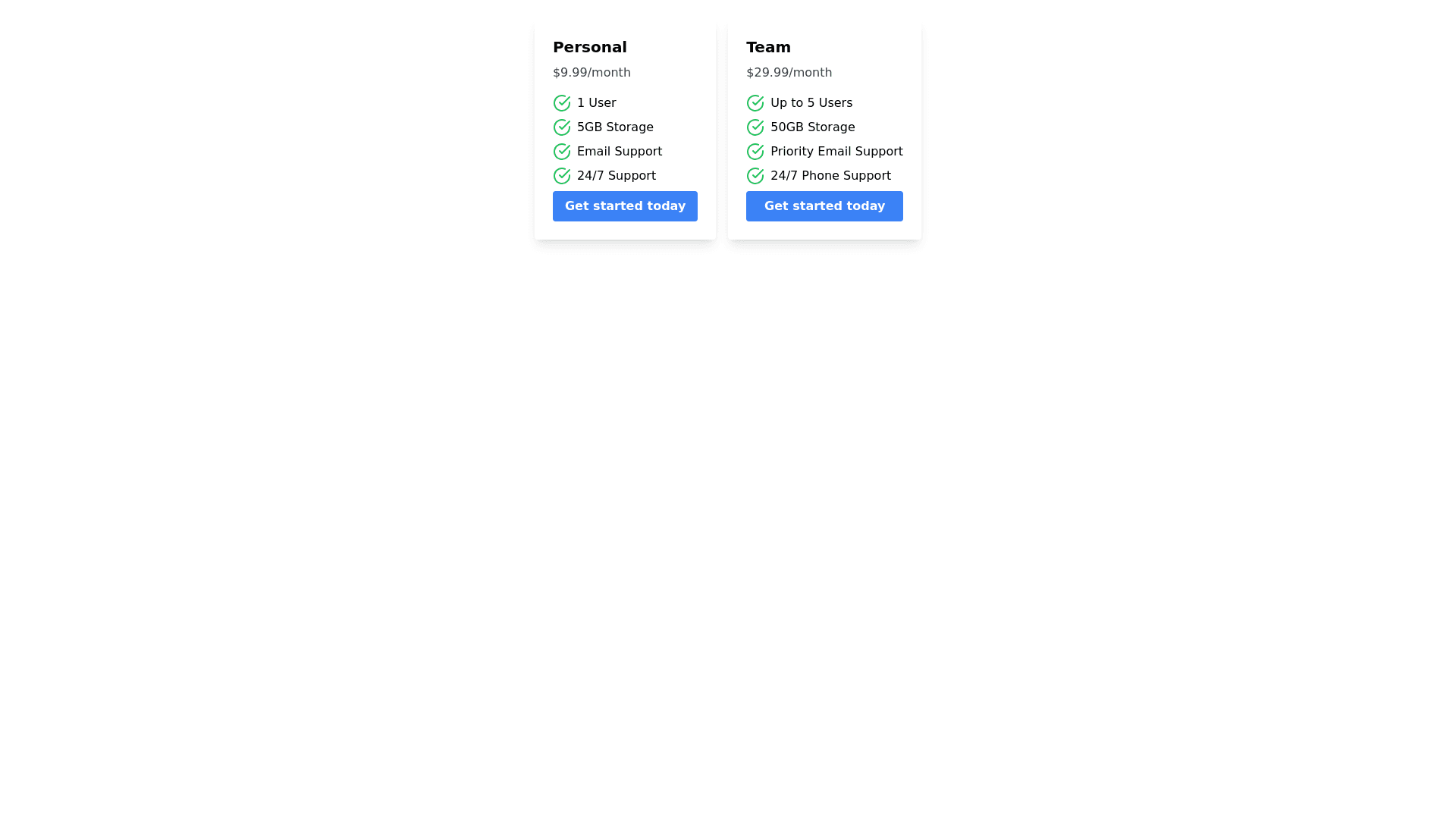Click the 1 User feature label

(x=596, y=103)
